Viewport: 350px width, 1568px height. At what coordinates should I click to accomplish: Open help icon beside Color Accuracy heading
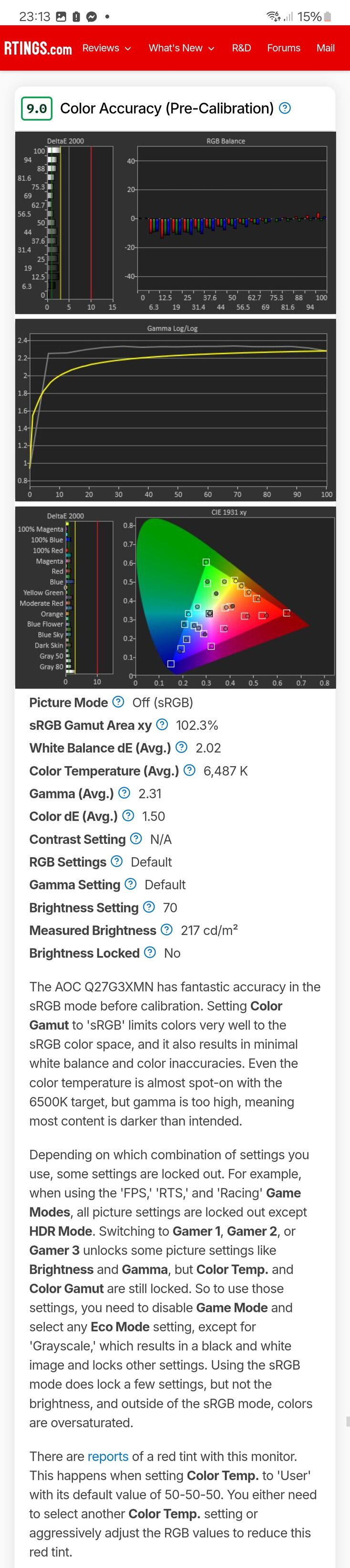tap(284, 108)
